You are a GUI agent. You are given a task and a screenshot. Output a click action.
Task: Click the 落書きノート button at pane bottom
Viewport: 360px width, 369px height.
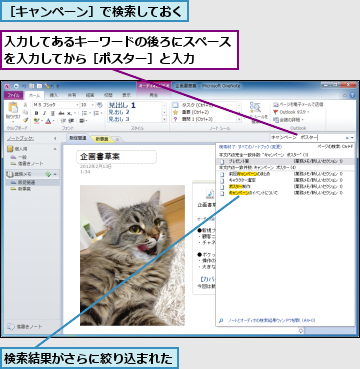24,327
